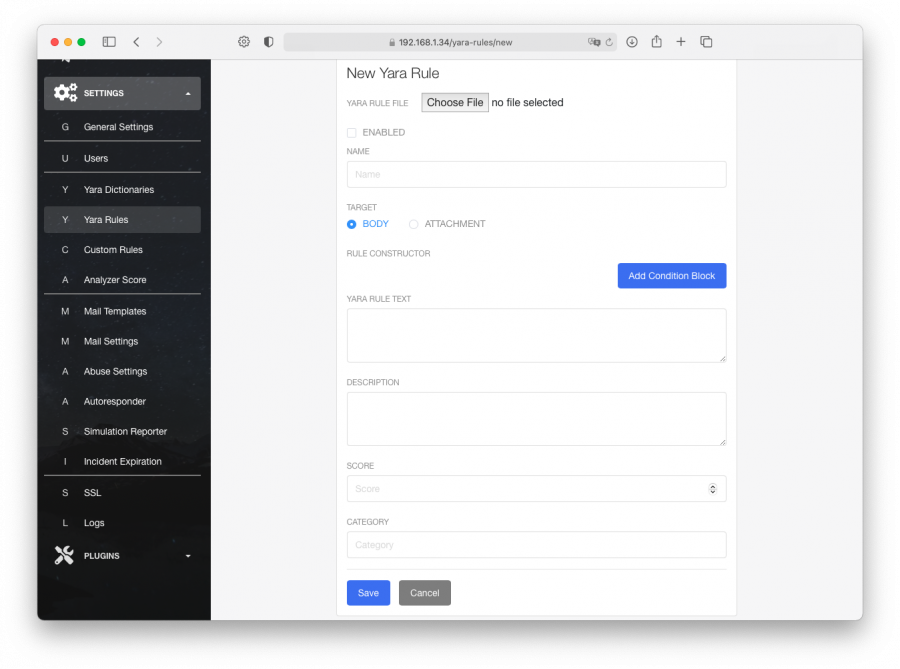
Task: Click the Settings gears icon in sidebar
Action: 65,93
